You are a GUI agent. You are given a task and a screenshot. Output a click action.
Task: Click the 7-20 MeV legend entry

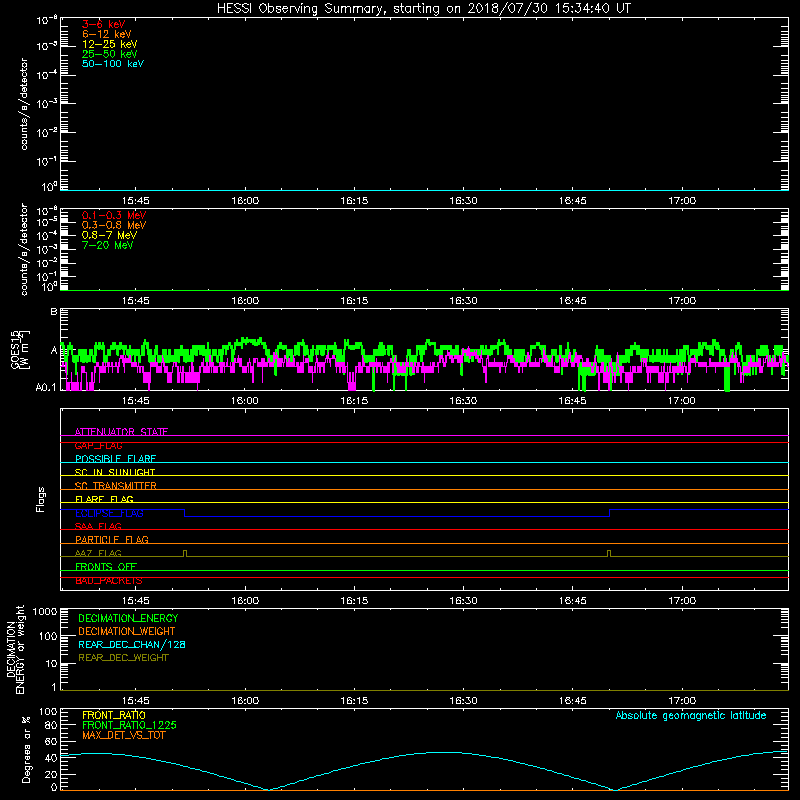tap(107, 245)
